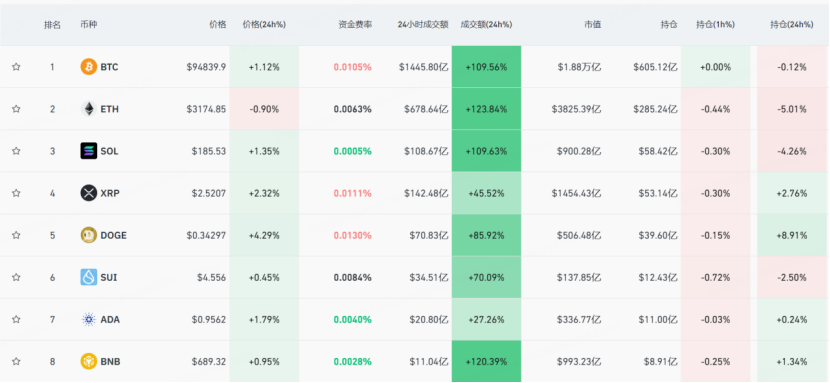Sort by 24小时成交额 column header
This screenshot has height=383, width=830.
pyautogui.click(x=423, y=25)
